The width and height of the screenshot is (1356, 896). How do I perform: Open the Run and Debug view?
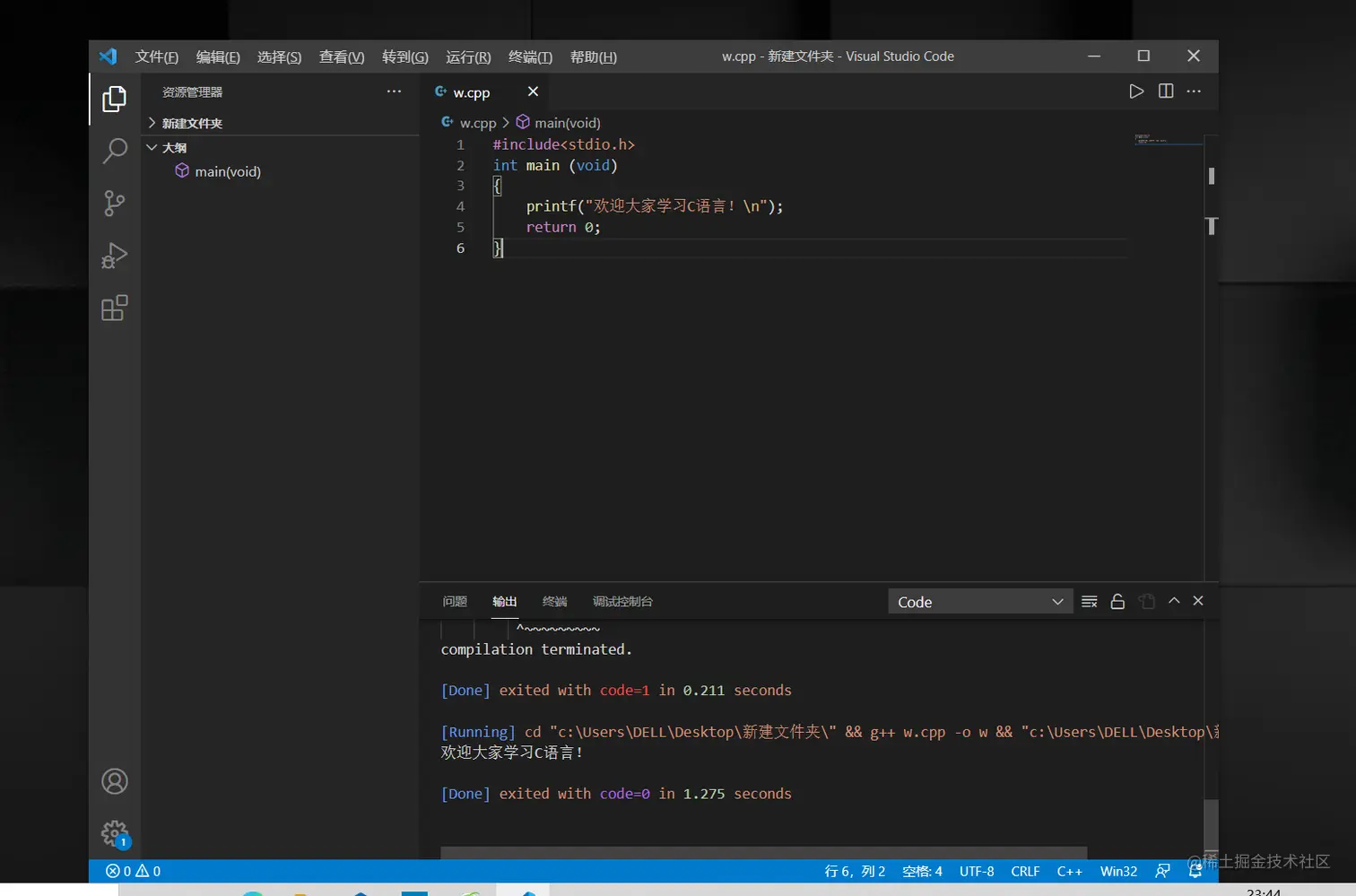point(114,256)
